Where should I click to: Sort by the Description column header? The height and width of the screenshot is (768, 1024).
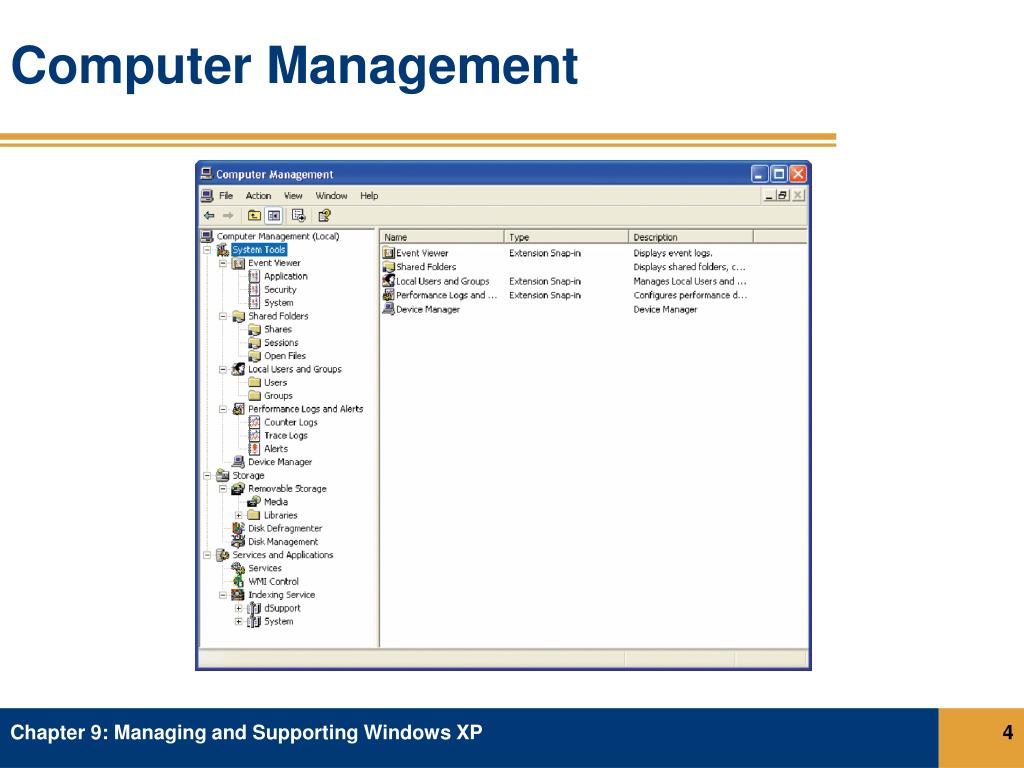pyautogui.click(x=691, y=237)
